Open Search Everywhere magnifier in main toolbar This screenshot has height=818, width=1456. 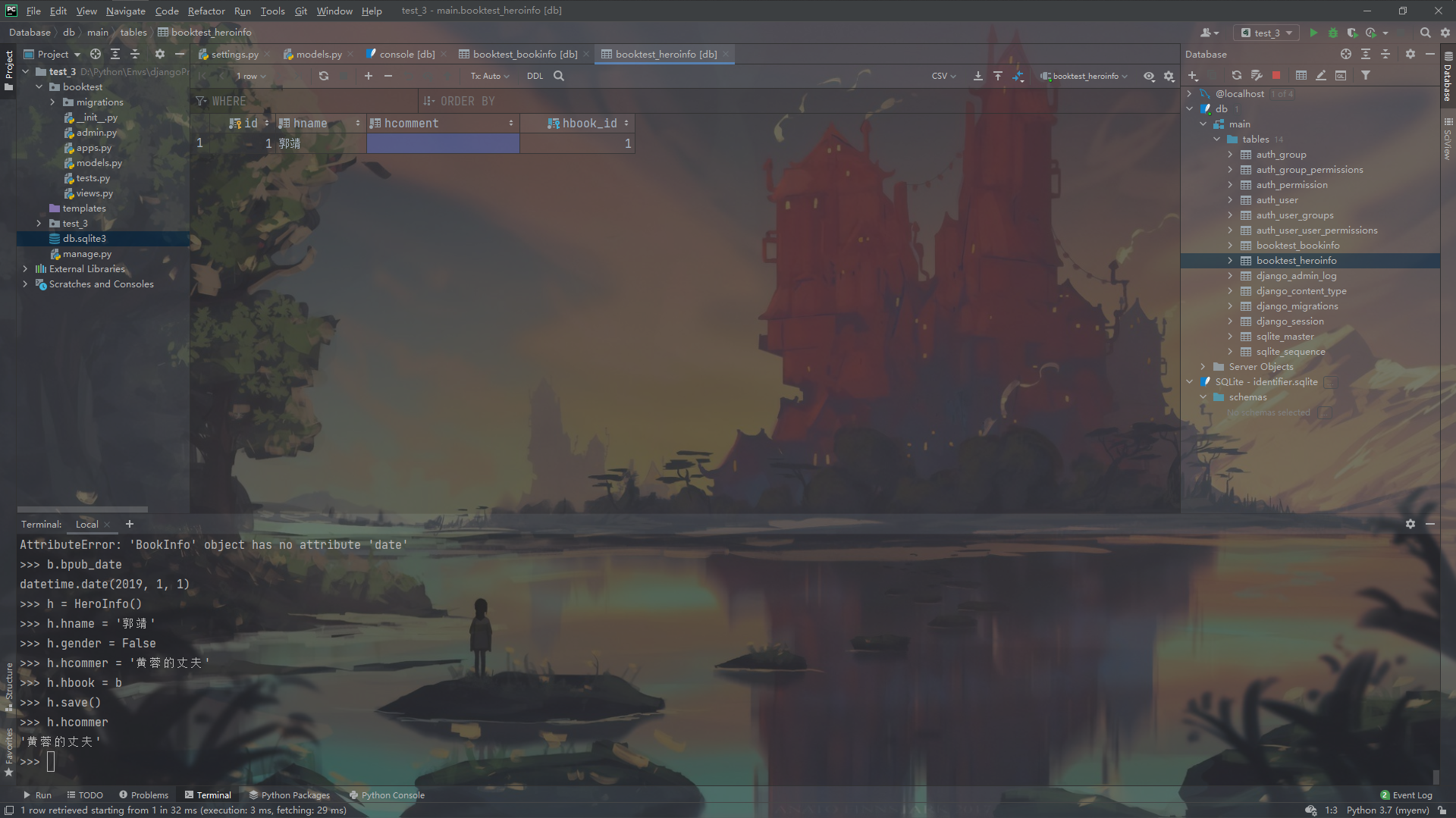coord(1426,33)
